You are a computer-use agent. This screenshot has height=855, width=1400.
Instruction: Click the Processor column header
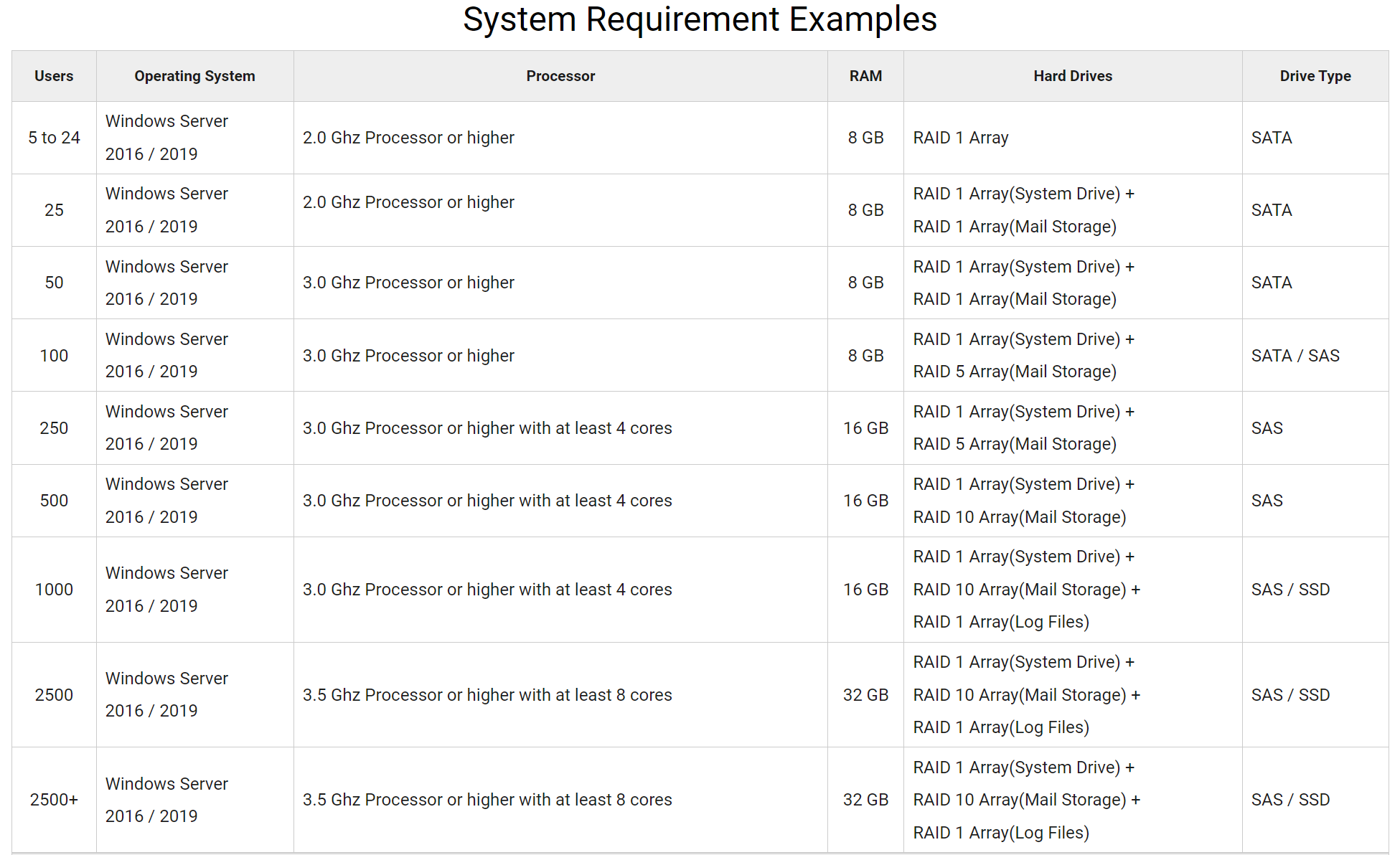pyautogui.click(x=560, y=76)
